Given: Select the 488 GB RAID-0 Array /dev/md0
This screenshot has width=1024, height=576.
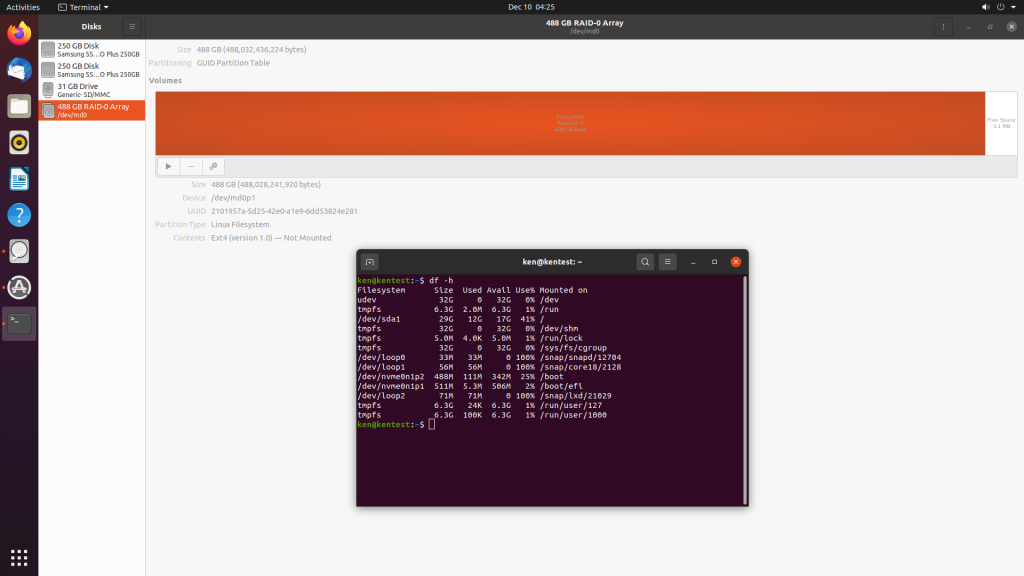Looking at the screenshot, I should [x=91, y=110].
